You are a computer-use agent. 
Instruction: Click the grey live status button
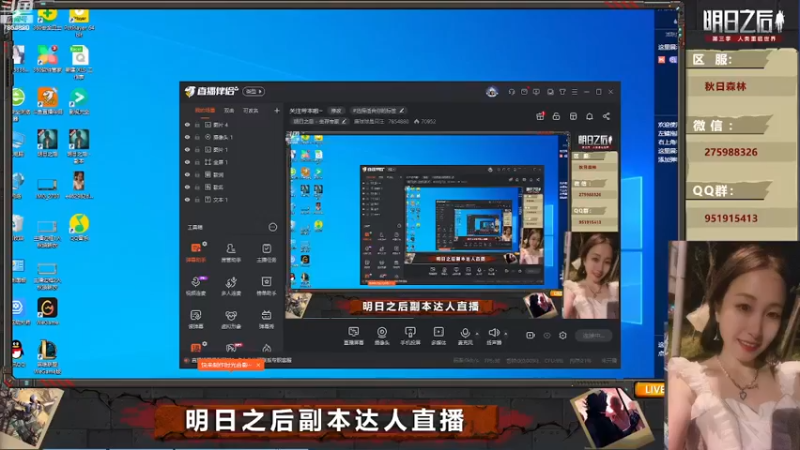pos(594,335)
